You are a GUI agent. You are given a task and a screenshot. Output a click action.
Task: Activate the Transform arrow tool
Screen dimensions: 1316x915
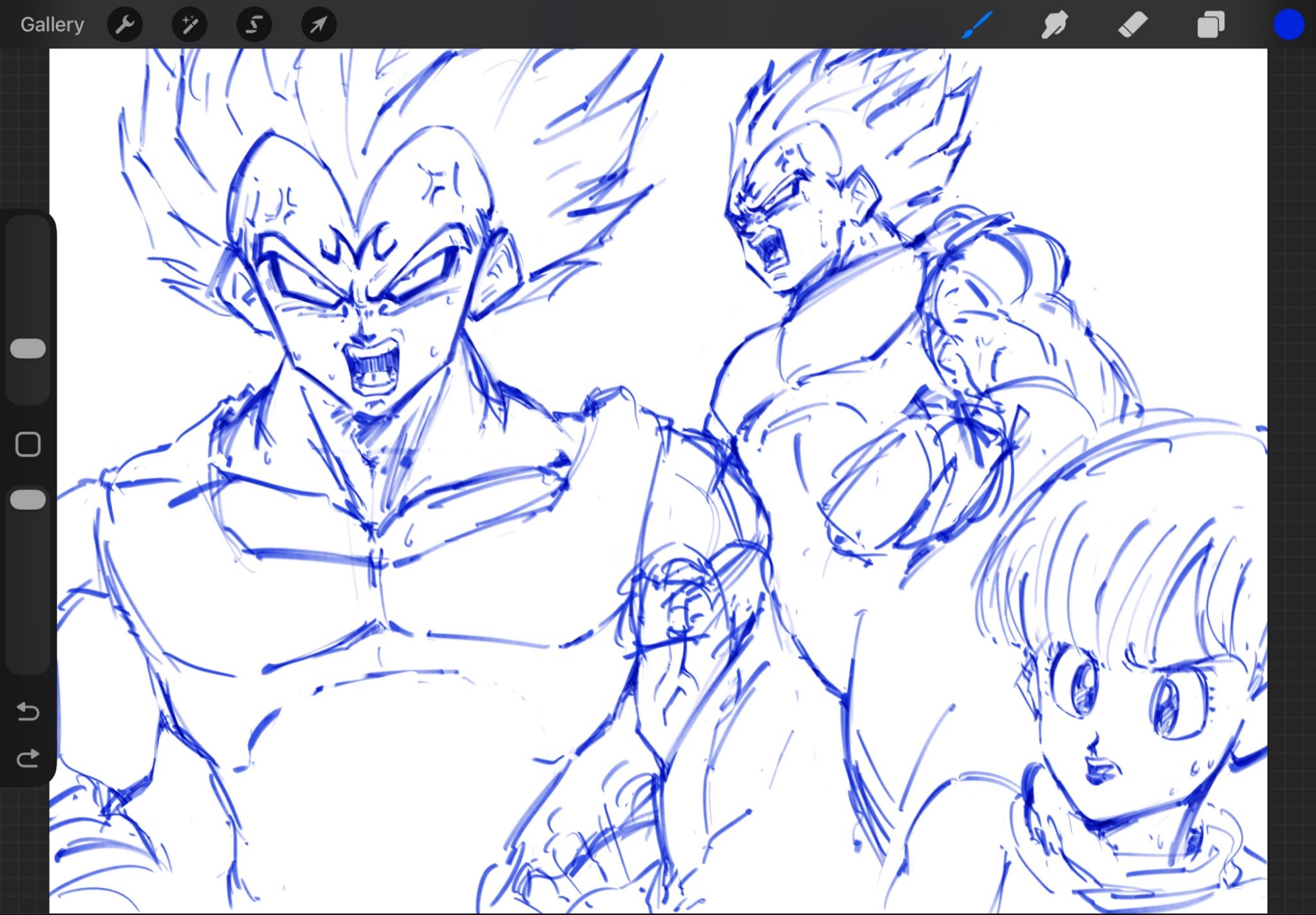coord(318,25)
